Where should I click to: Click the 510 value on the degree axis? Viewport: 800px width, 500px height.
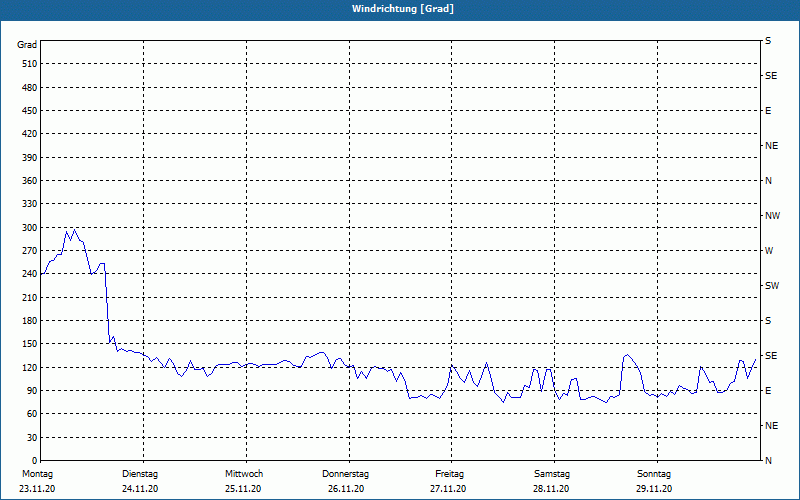click(30, 64)
